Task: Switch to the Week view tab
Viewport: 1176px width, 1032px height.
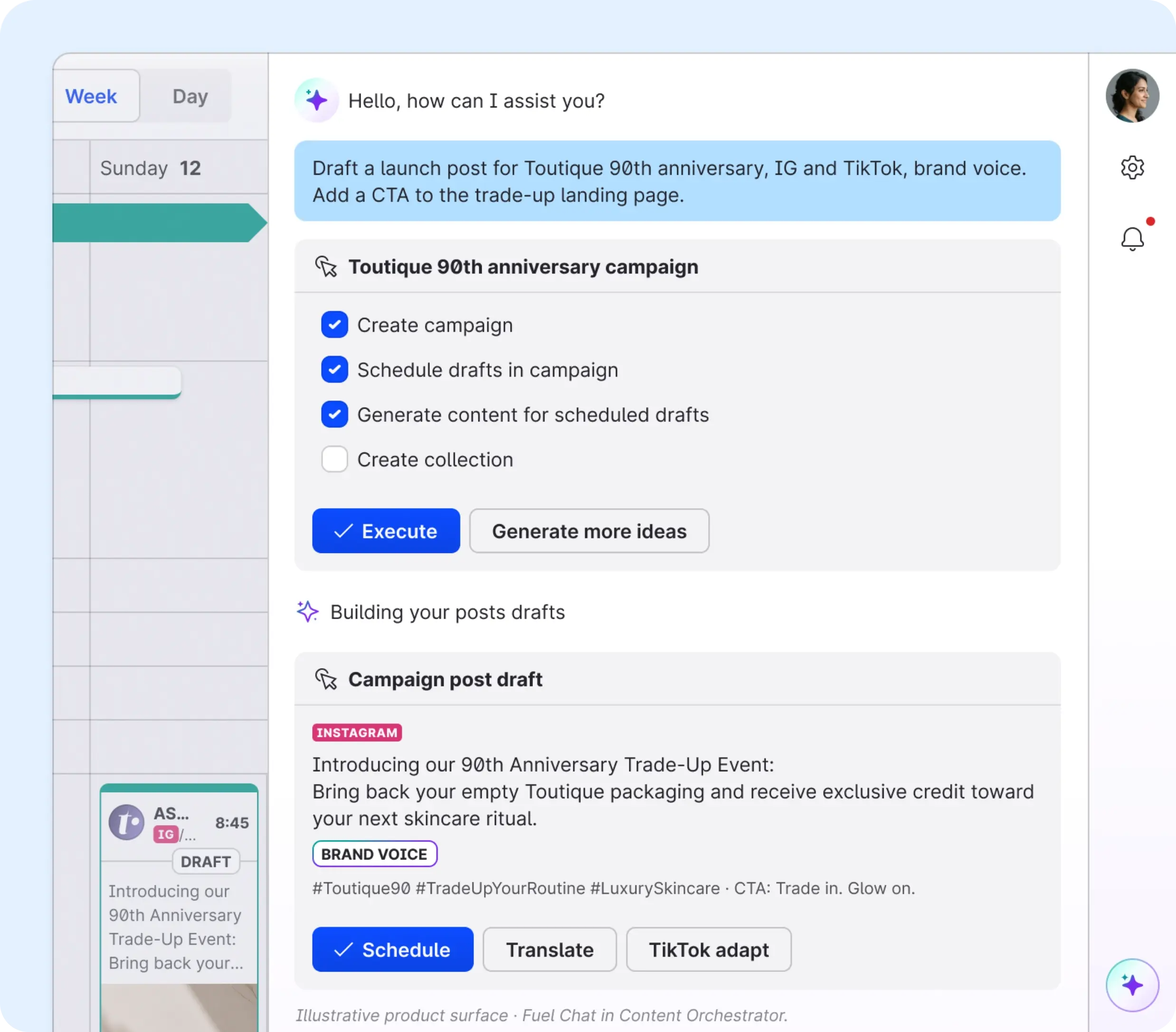Action: 95,96
